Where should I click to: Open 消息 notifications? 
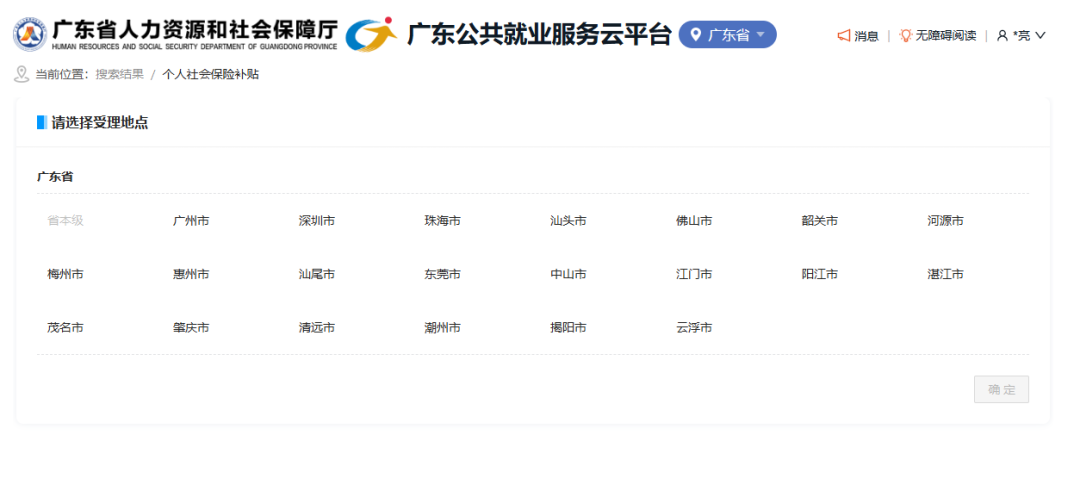858,36
